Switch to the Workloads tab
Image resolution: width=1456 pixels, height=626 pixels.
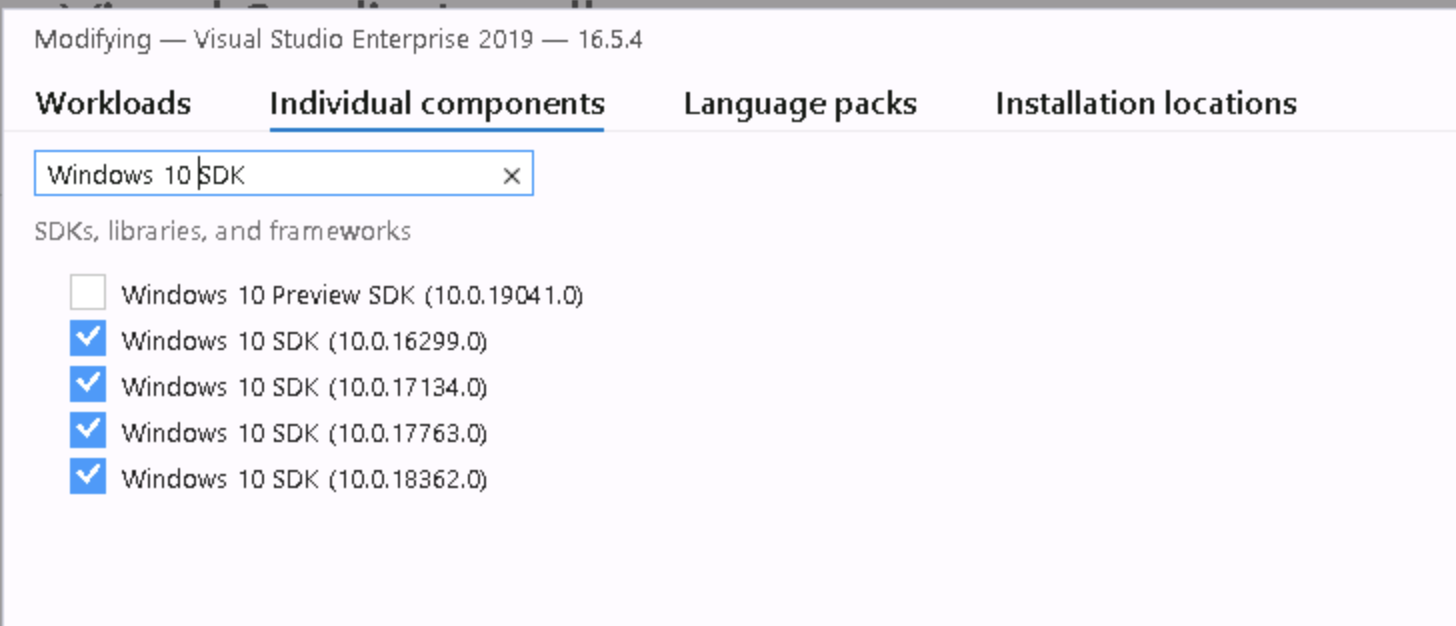click(x=113, y=103)
